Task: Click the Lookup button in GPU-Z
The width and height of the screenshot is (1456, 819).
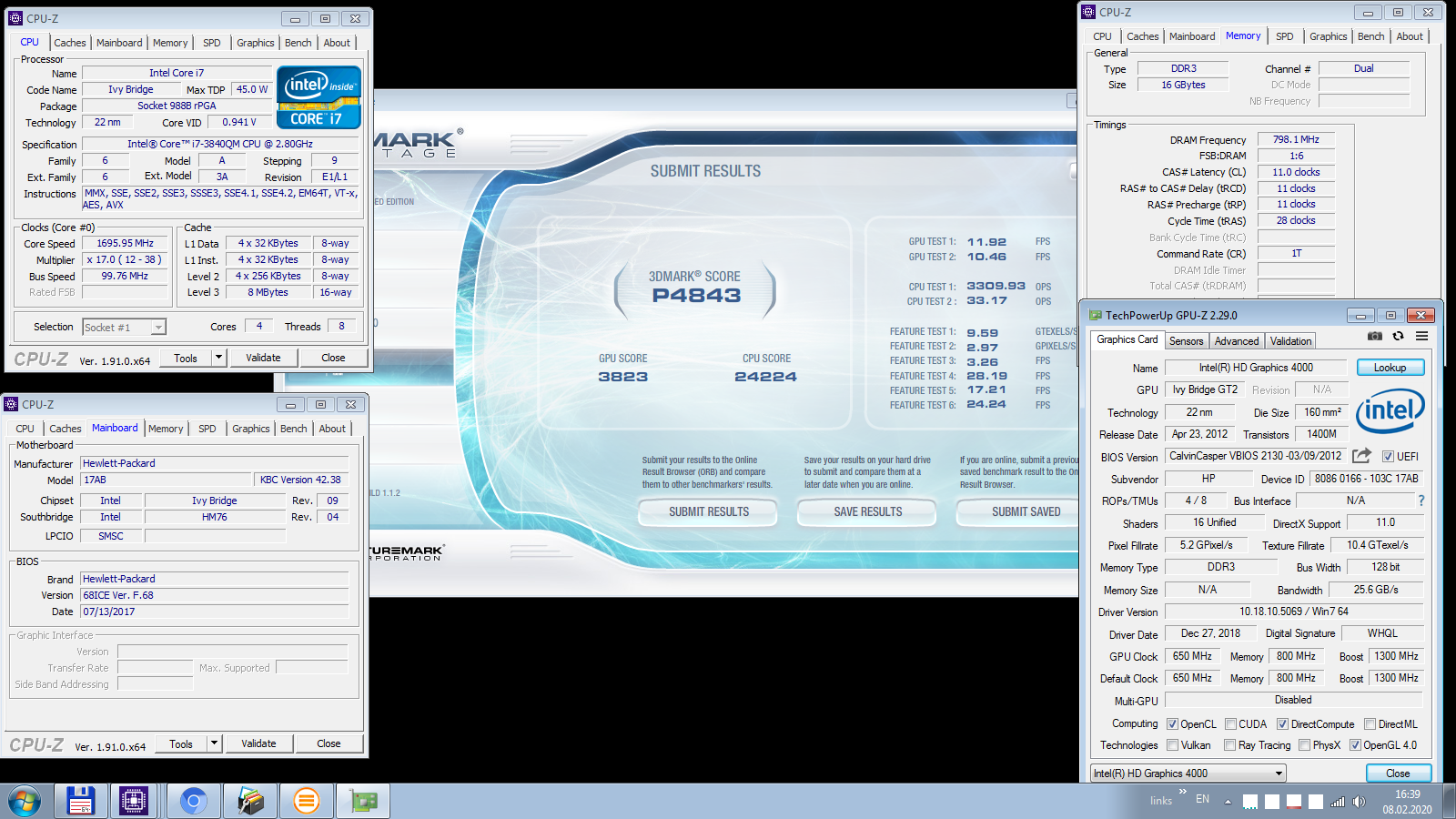Action: tap(1390, 368)
